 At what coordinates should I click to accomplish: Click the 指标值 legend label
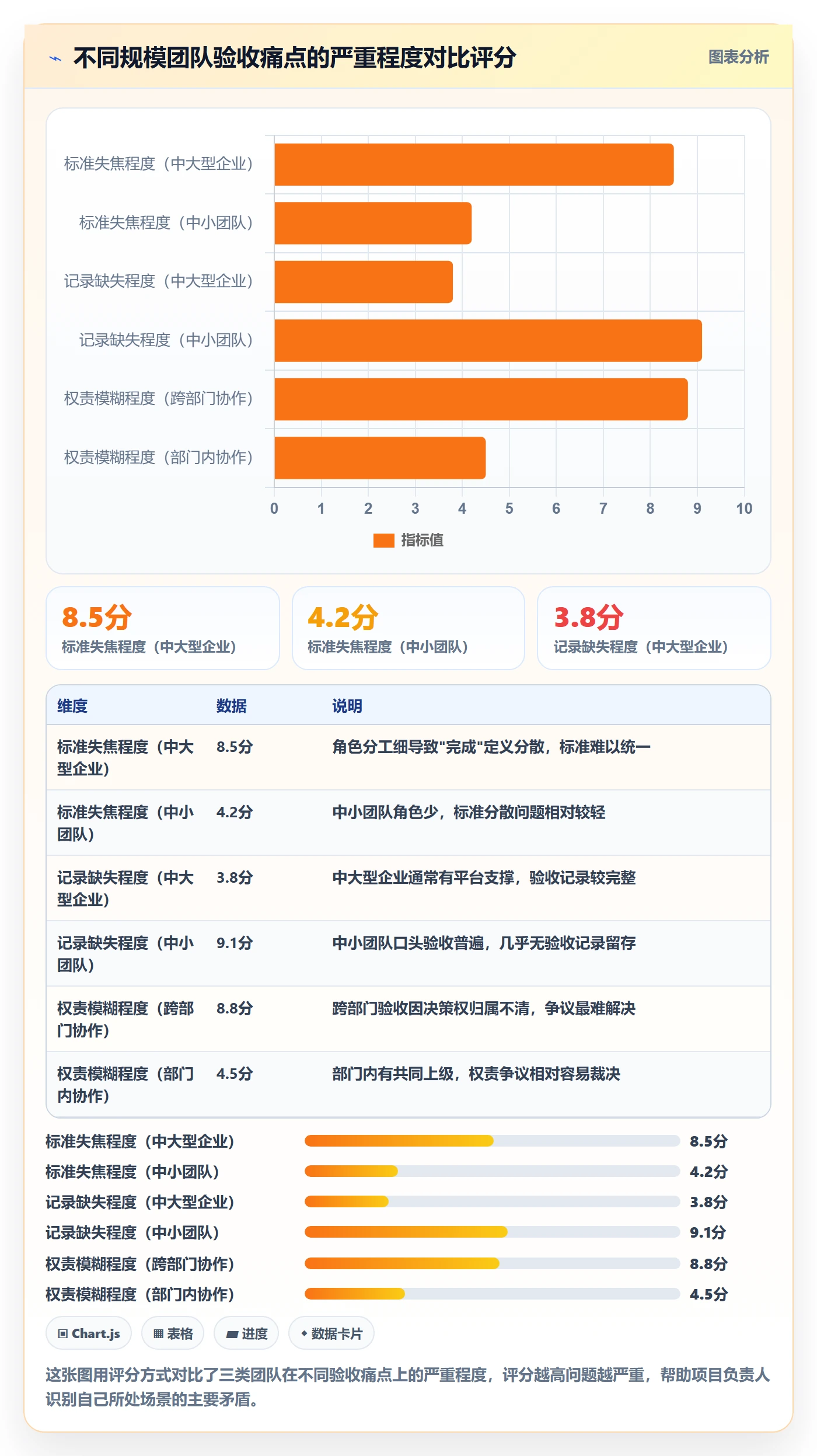pyautogui.click(x=422, y=541)
